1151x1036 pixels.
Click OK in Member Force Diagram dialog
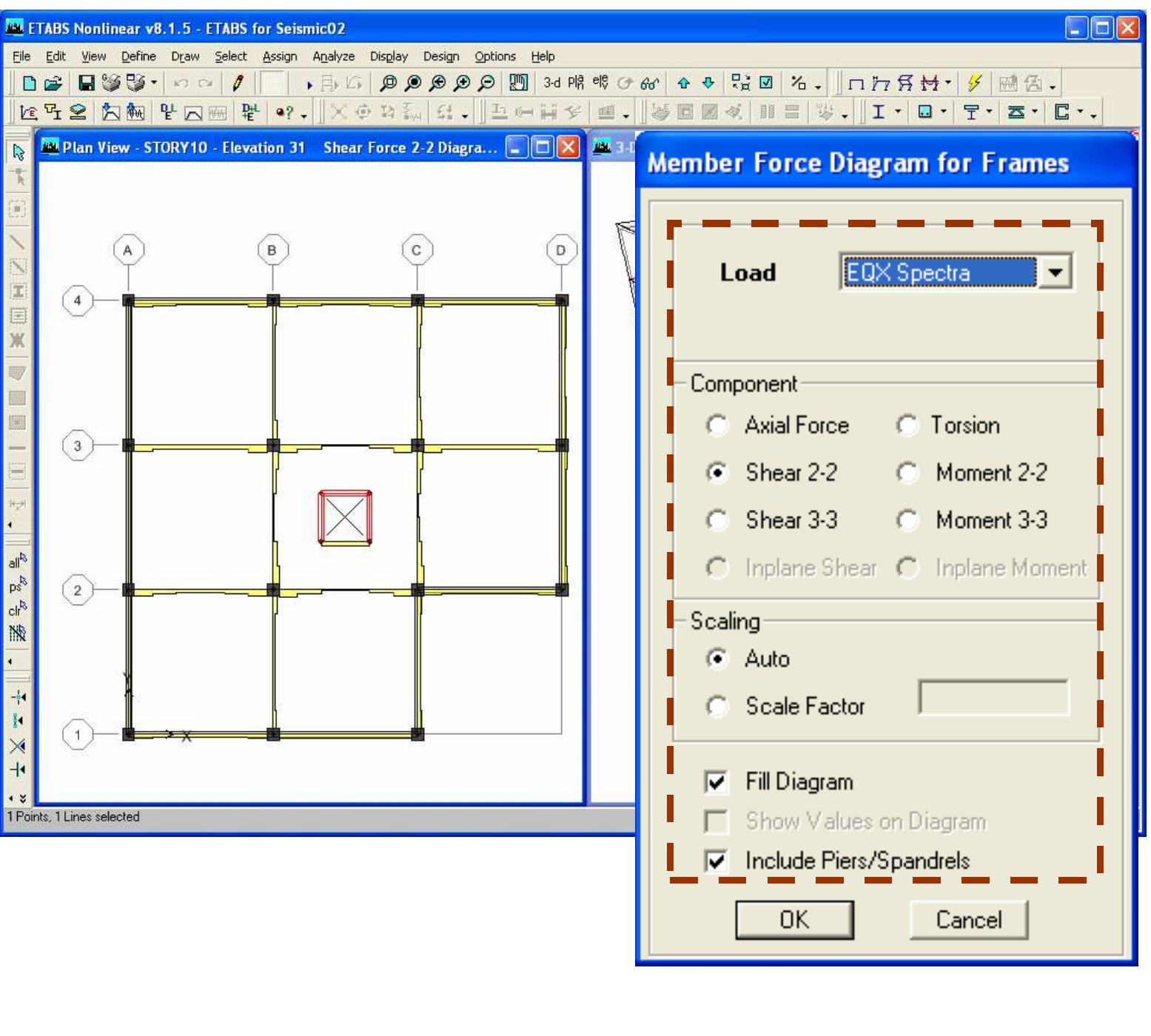click(x=794, y=920)
